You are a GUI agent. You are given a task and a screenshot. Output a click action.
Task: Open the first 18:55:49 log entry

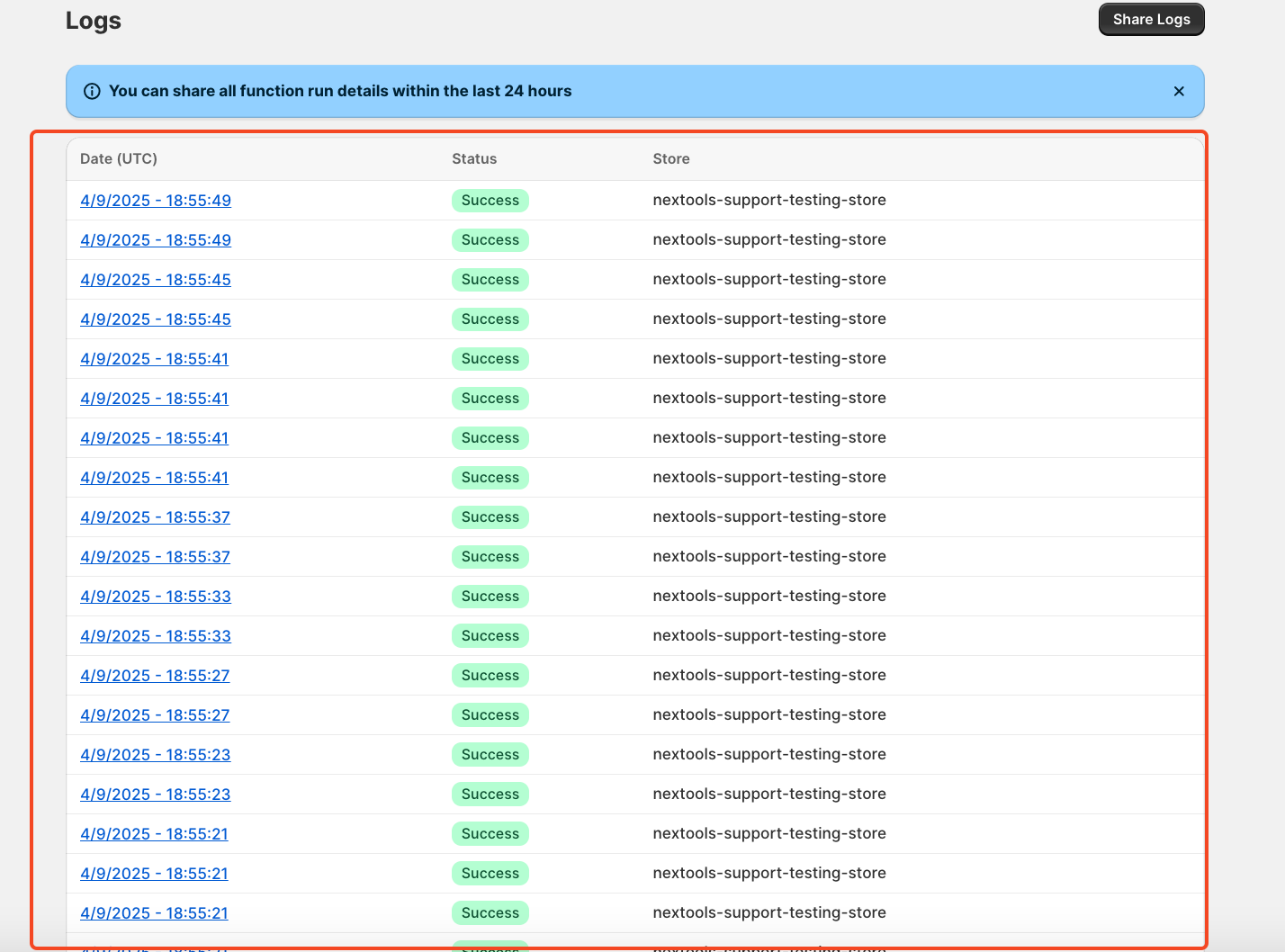click(156, 201)
